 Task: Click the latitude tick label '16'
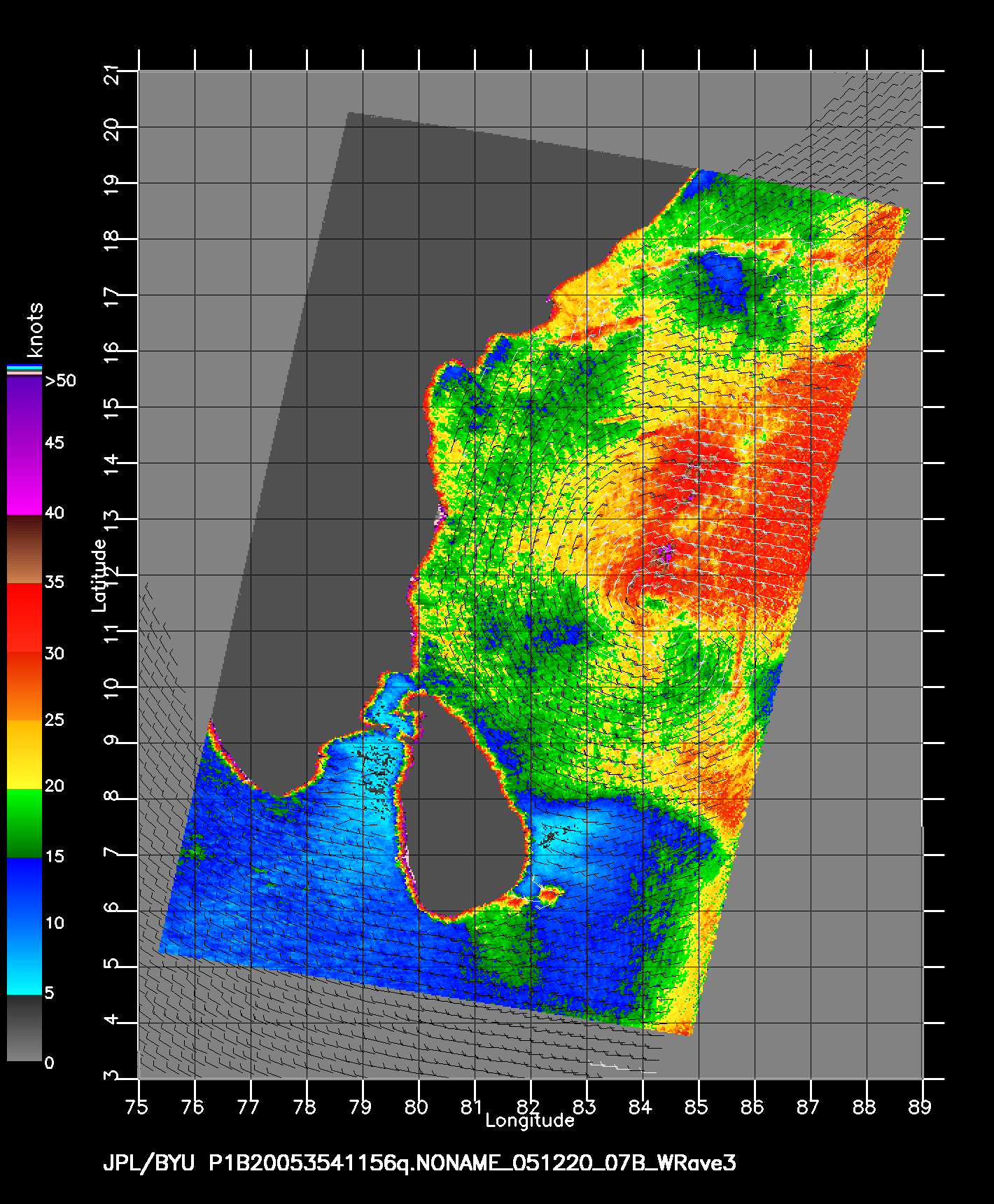[x=111, y=352]
